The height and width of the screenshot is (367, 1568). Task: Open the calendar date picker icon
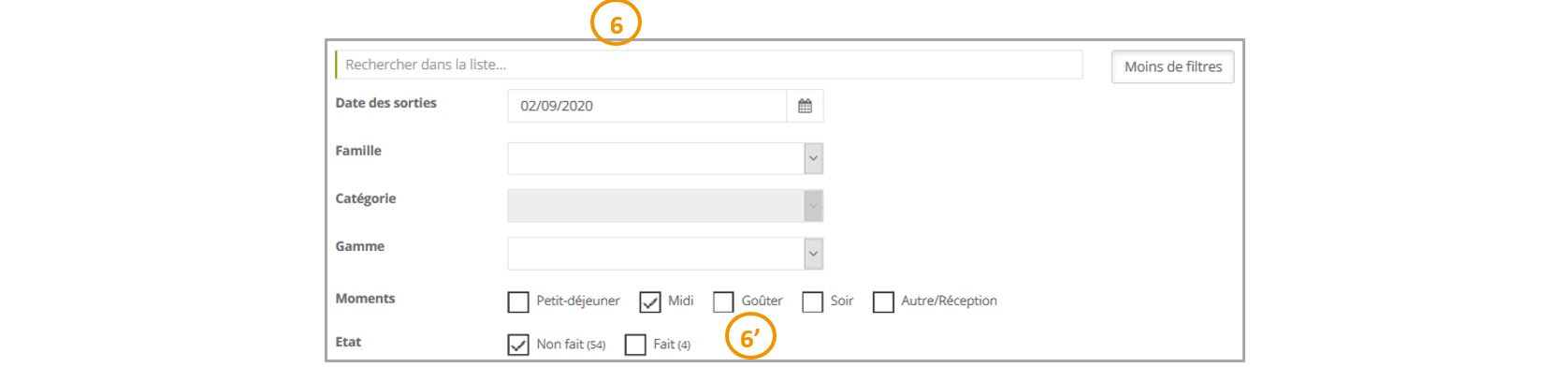tap(805, 106)
